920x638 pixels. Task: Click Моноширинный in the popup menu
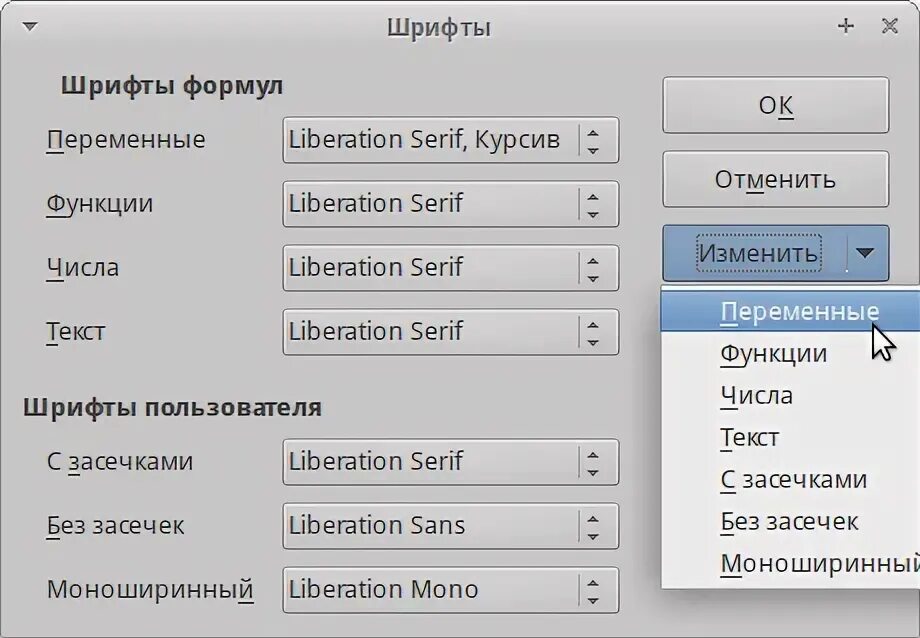point(813,563)
